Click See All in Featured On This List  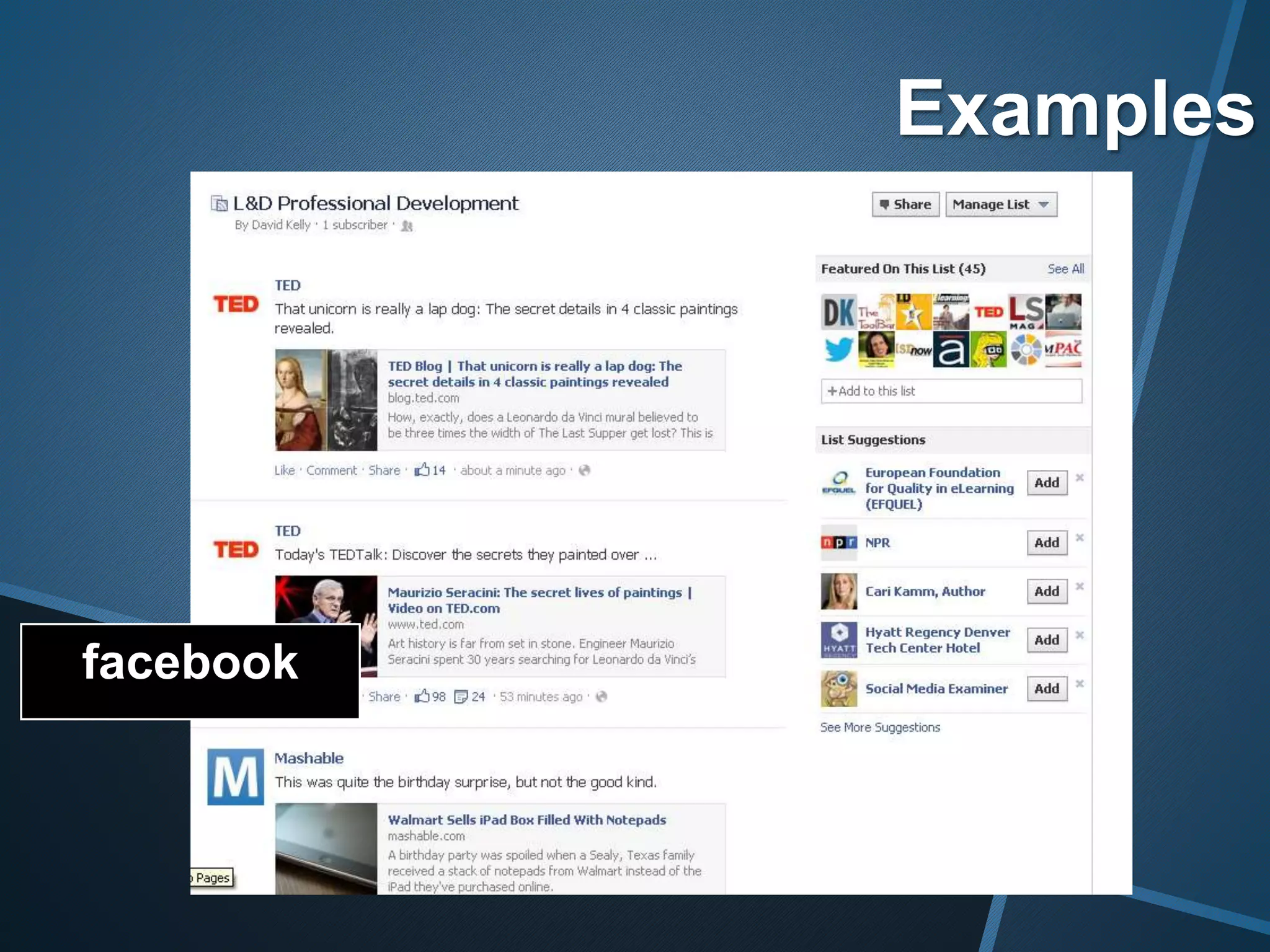point(1066,269)
